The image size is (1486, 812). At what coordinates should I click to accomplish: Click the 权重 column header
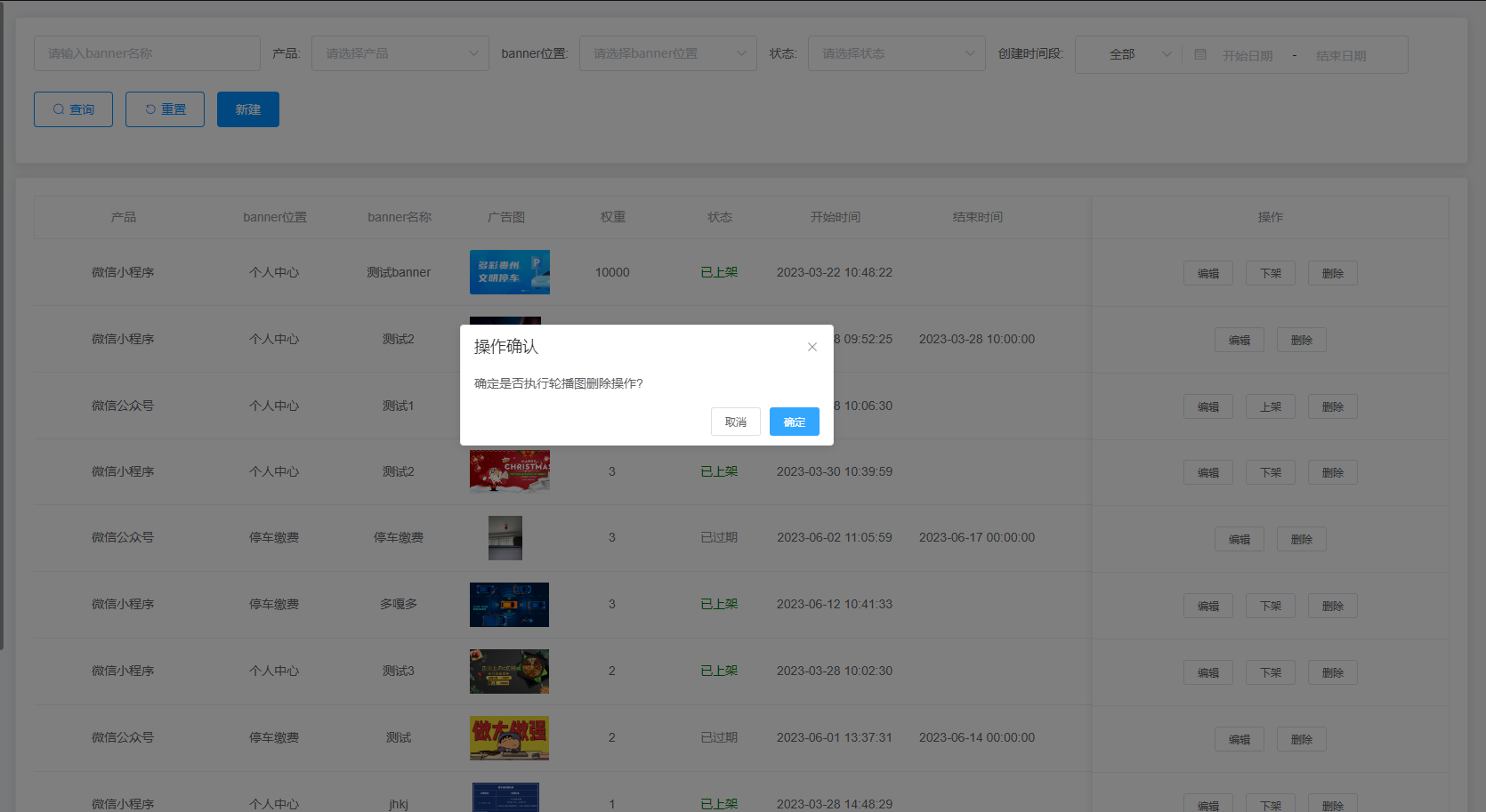612,217
